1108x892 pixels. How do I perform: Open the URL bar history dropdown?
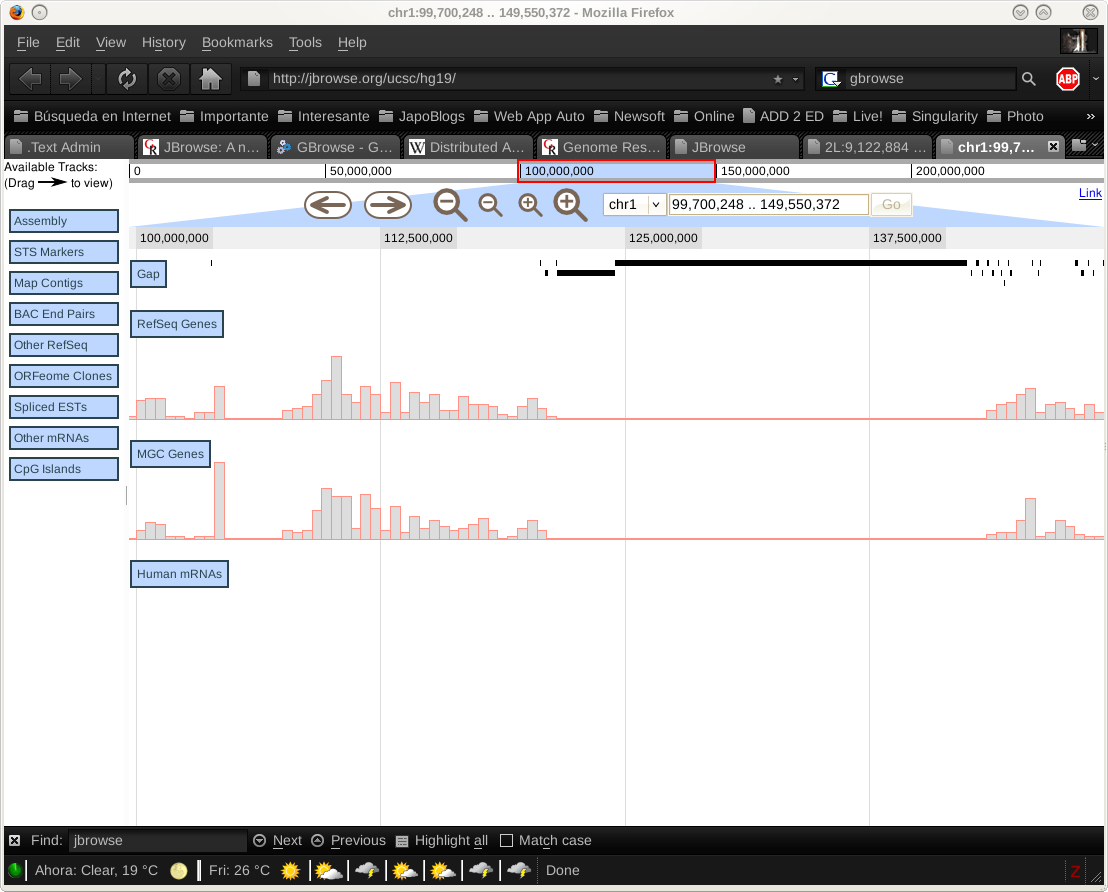796,79
